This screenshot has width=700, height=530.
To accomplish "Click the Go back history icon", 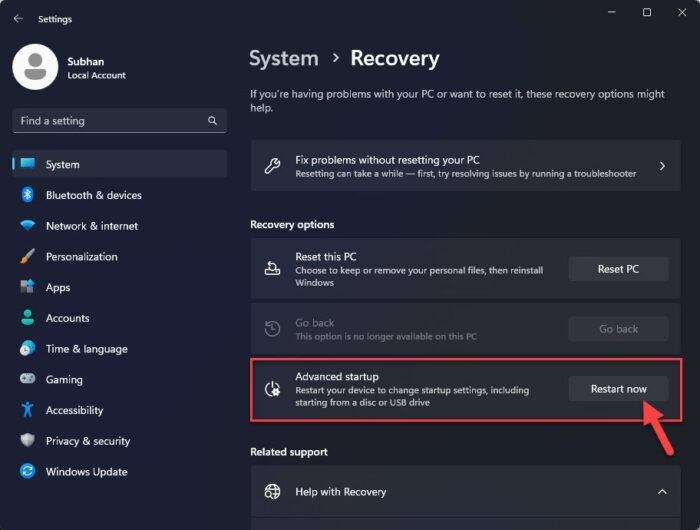I will [x=272, y=329].
